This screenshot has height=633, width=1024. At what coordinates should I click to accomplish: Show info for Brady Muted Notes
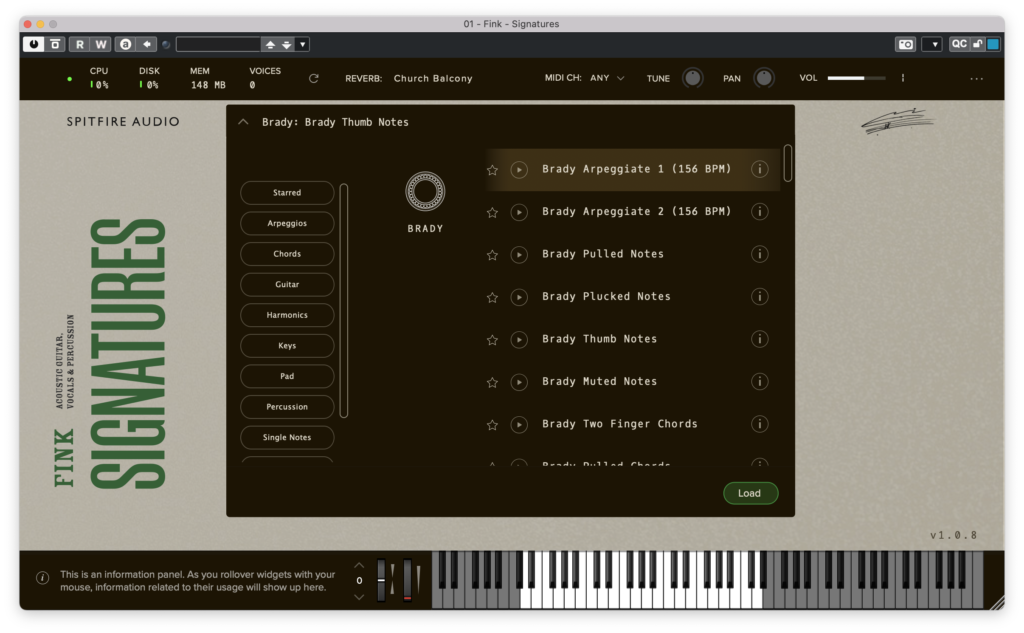(x=760, y=381)
